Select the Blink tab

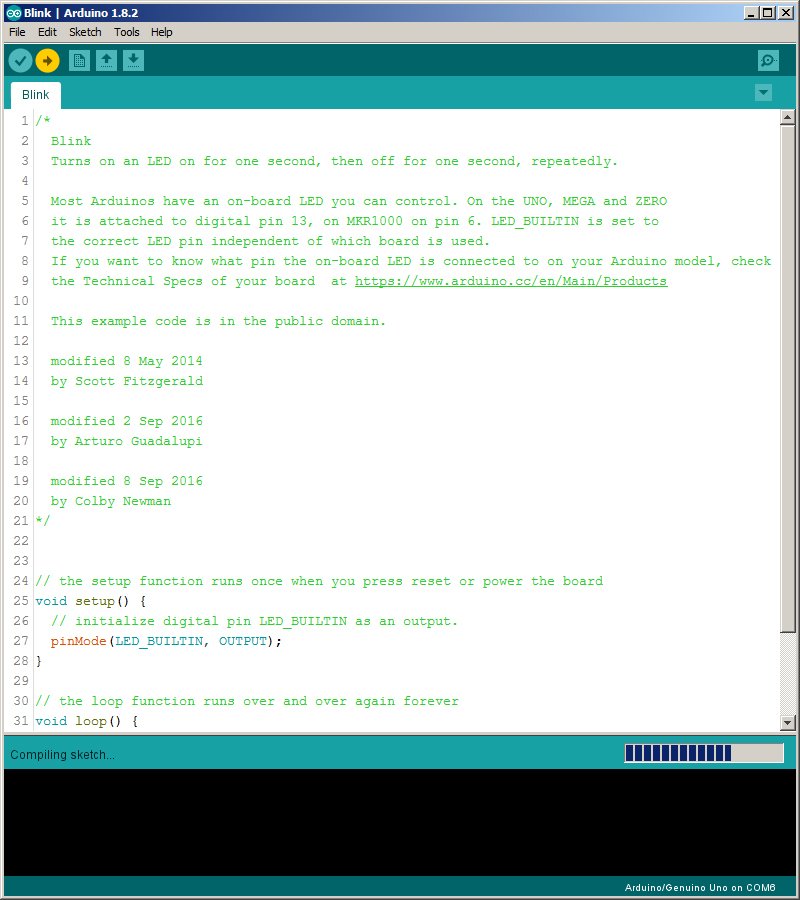click(36, 95)
